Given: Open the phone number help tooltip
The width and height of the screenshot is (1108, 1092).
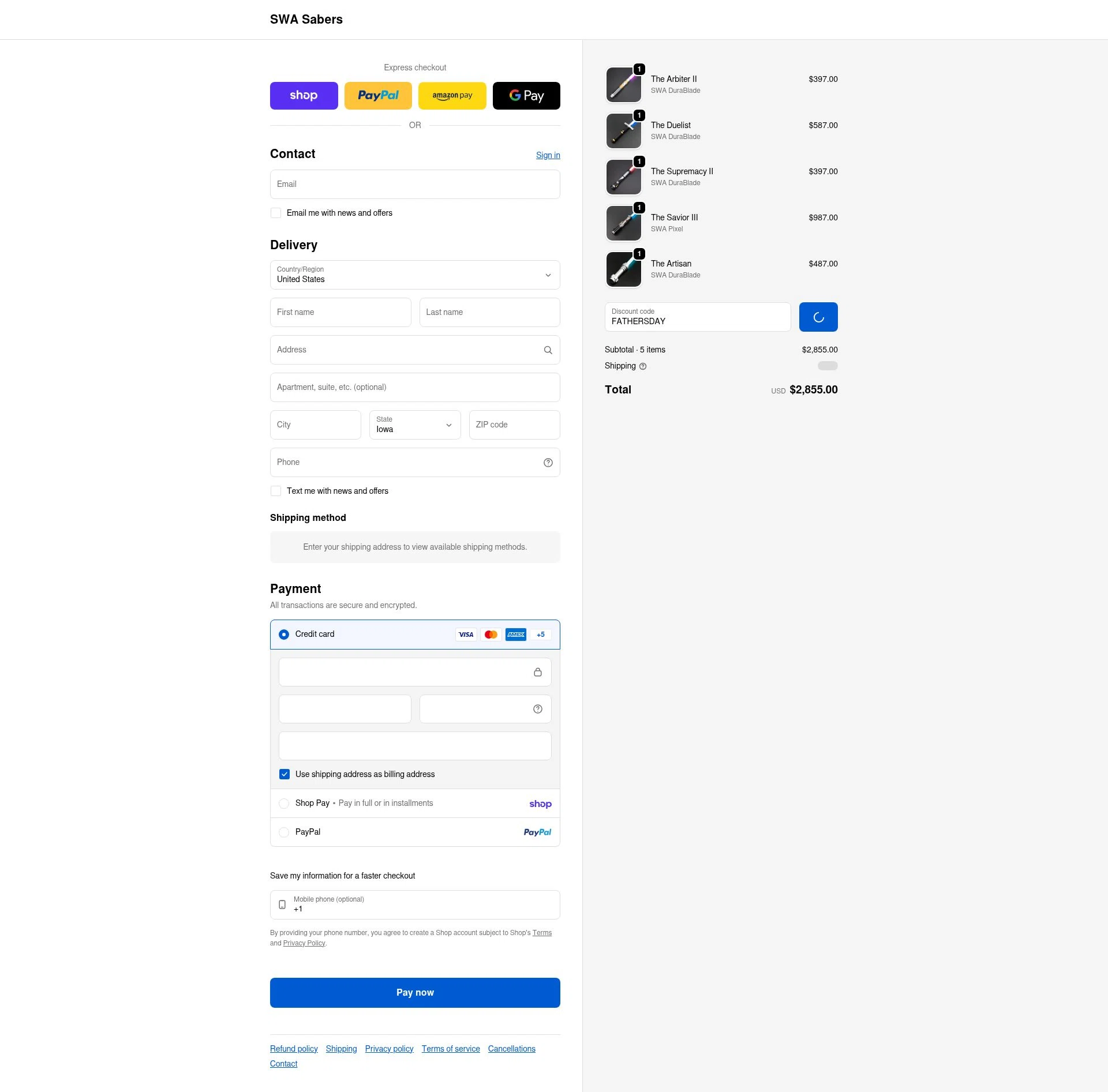Looking at the screenshot, I should (x=547, y=462).
